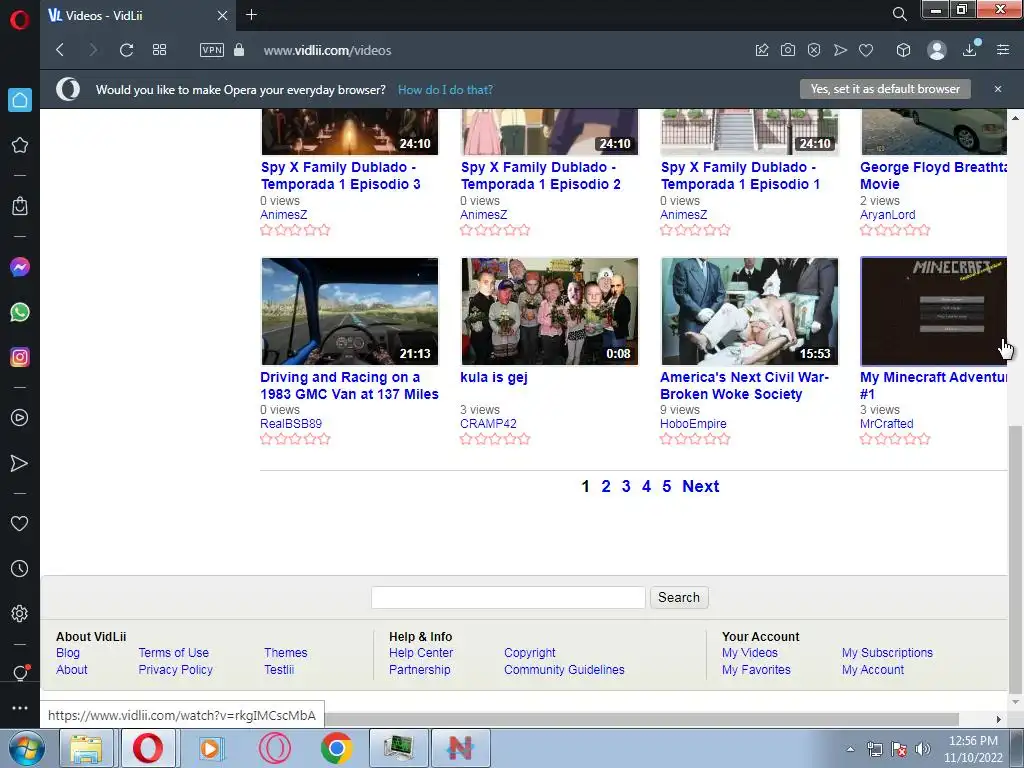Search tabs with the magnifier icon

click(x=899, y=14)
